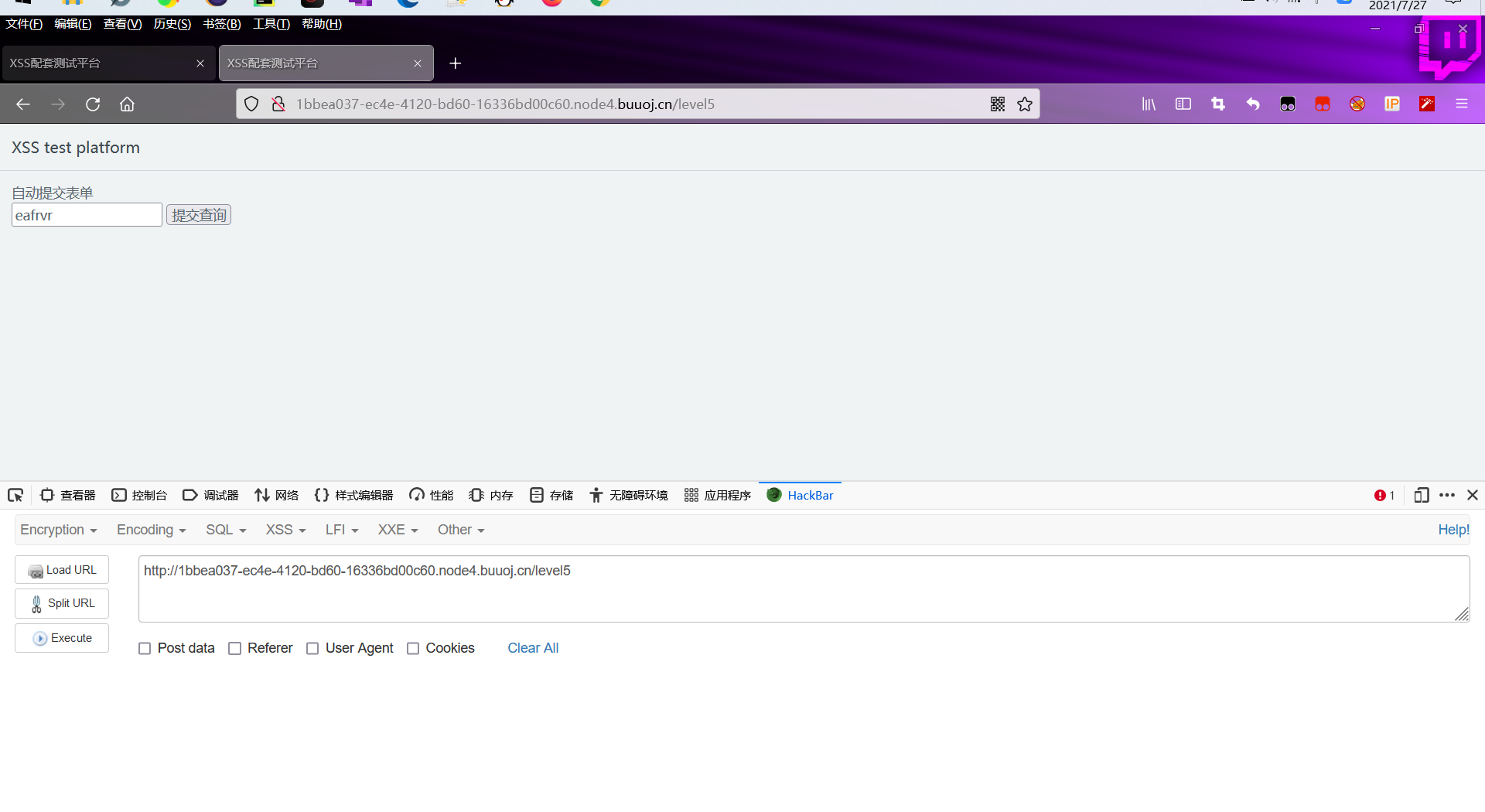Open the Accessibility (无障碍环境) panel
The image size is (1485, 812).
point(629,496)
